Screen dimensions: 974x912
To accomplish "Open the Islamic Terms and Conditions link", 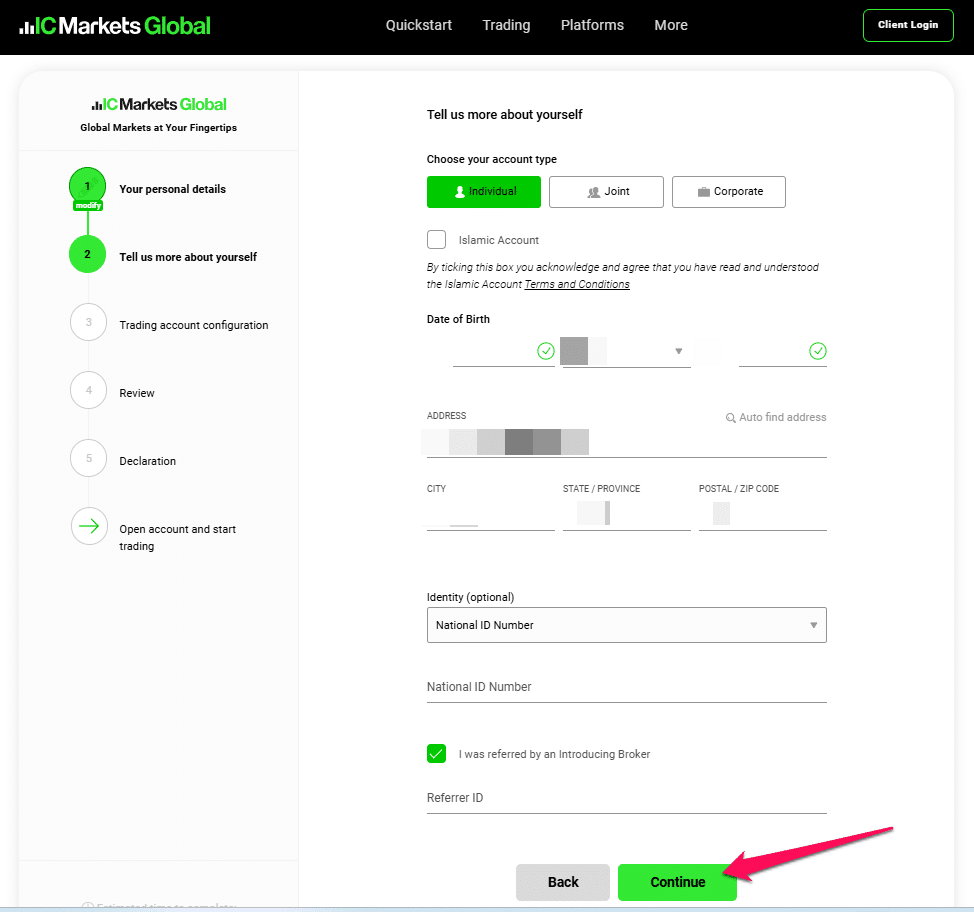I will tap(577, 285).
